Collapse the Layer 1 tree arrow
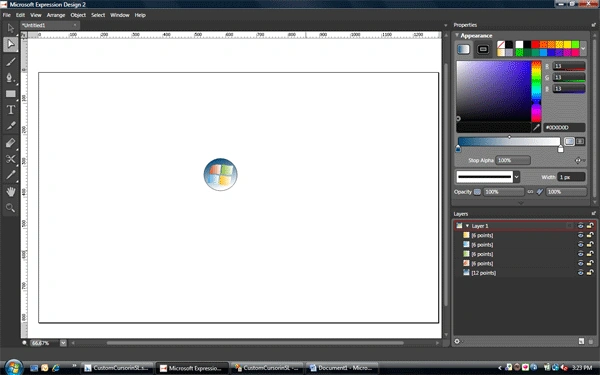The height and width of the screenshot is (375, 600). [x=467, y=226]
